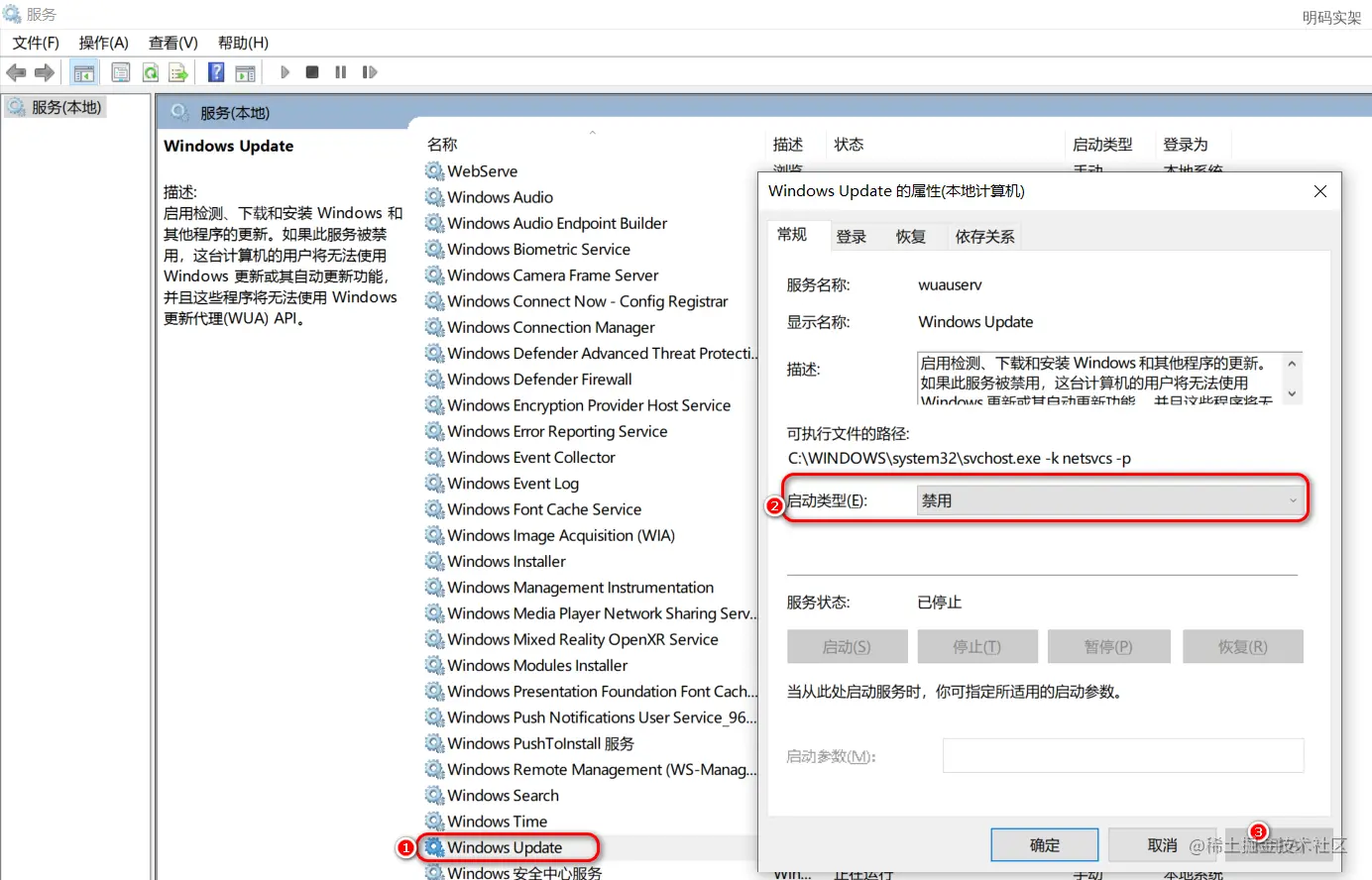This screenshot has height=880, width=1372.
Task: Click the gear icon beside WebServe
Action: 434,170
